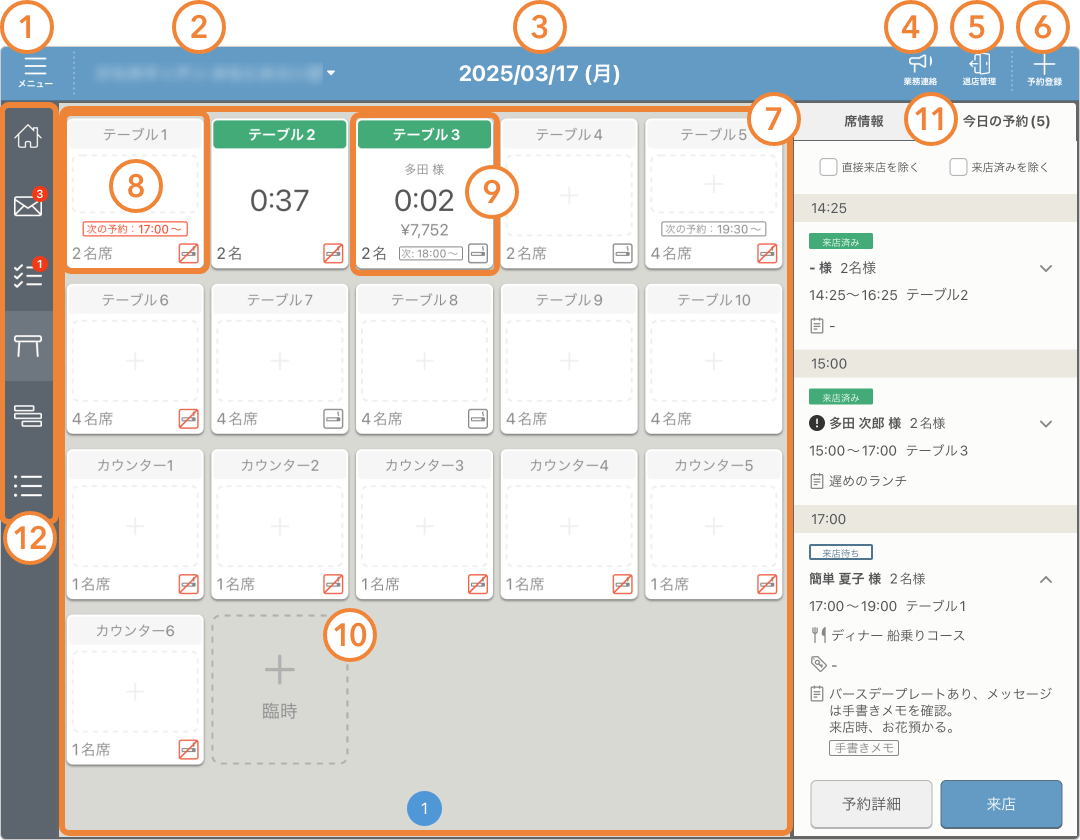Collapse 簡単 夏子 reservation chevron
Viewport: 1080px width, 840px height.
[x=1046, y=579]
